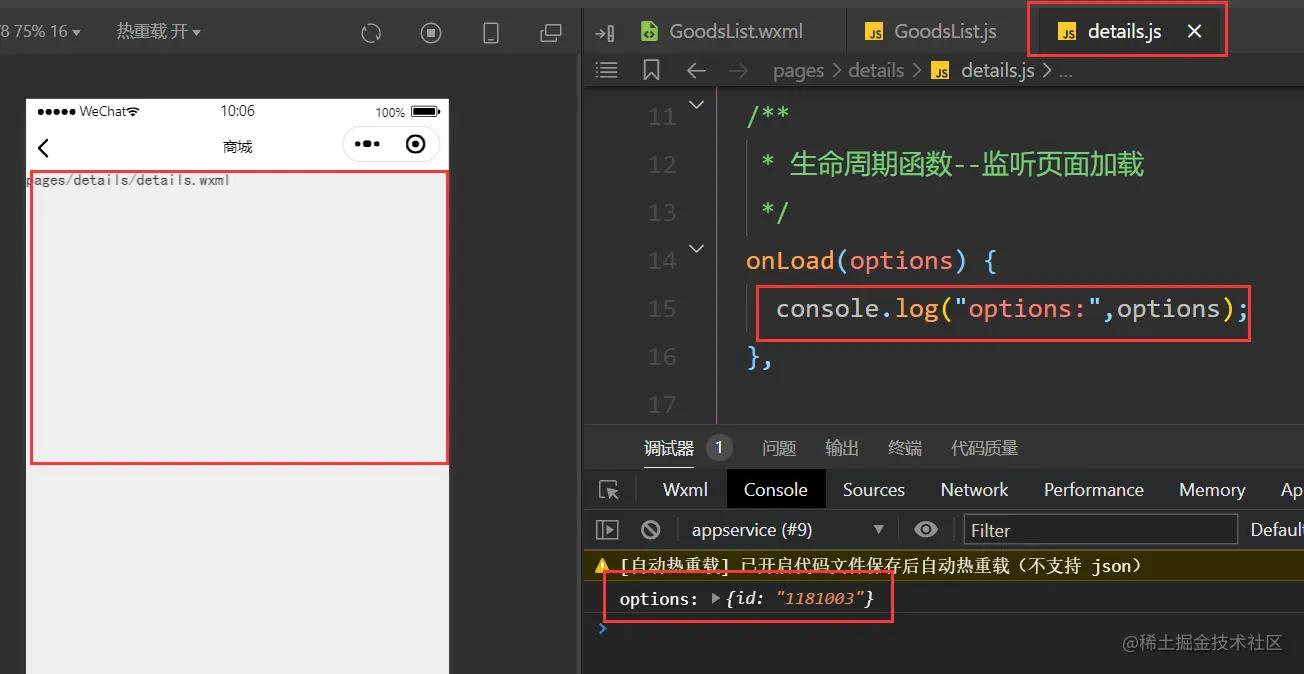Viewport: 1304px width, 674px height.
Task: Open the 代码质量 panel tab
Action: coord(984,448)
